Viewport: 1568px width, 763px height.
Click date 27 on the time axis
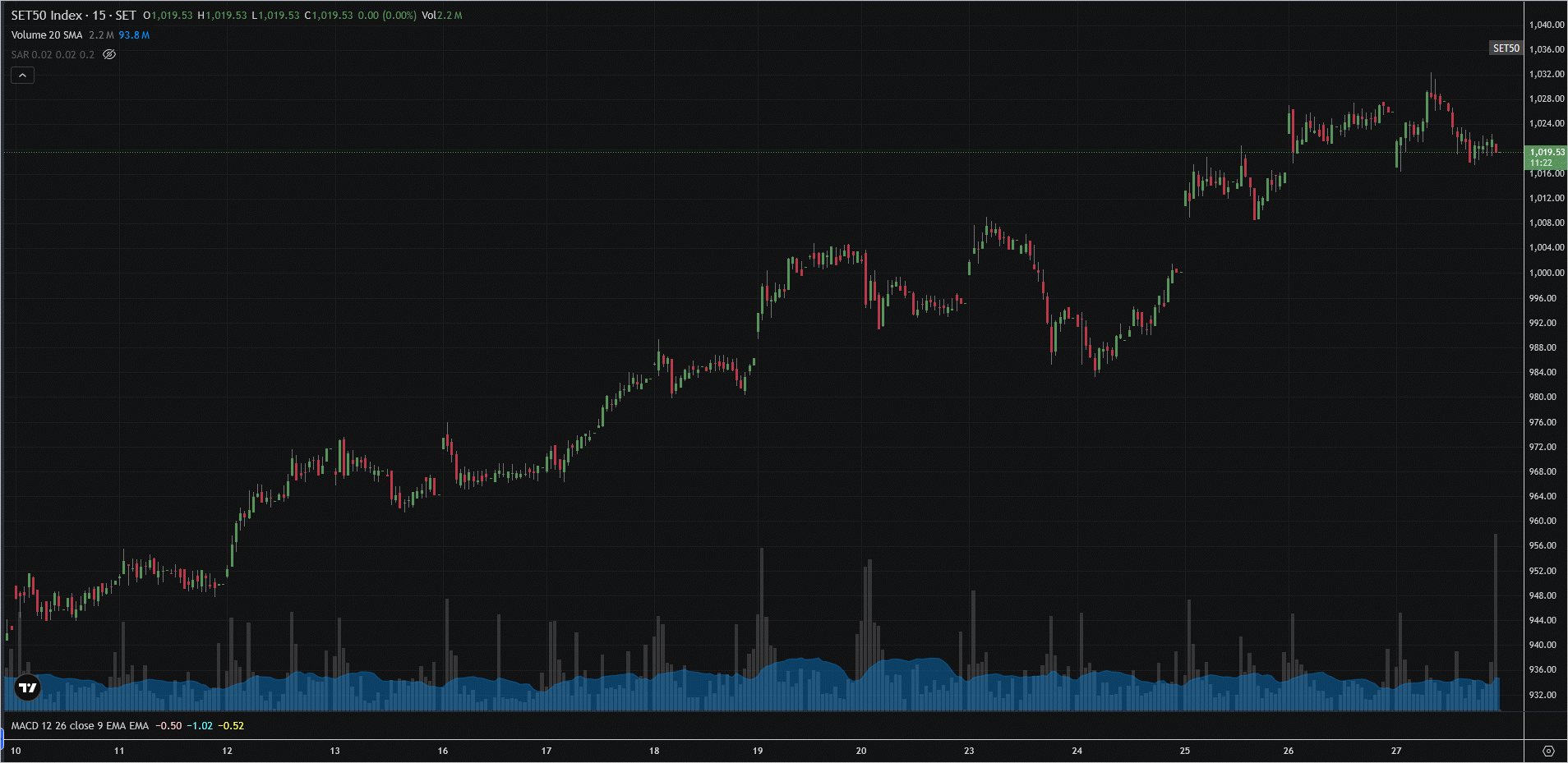1396,751
